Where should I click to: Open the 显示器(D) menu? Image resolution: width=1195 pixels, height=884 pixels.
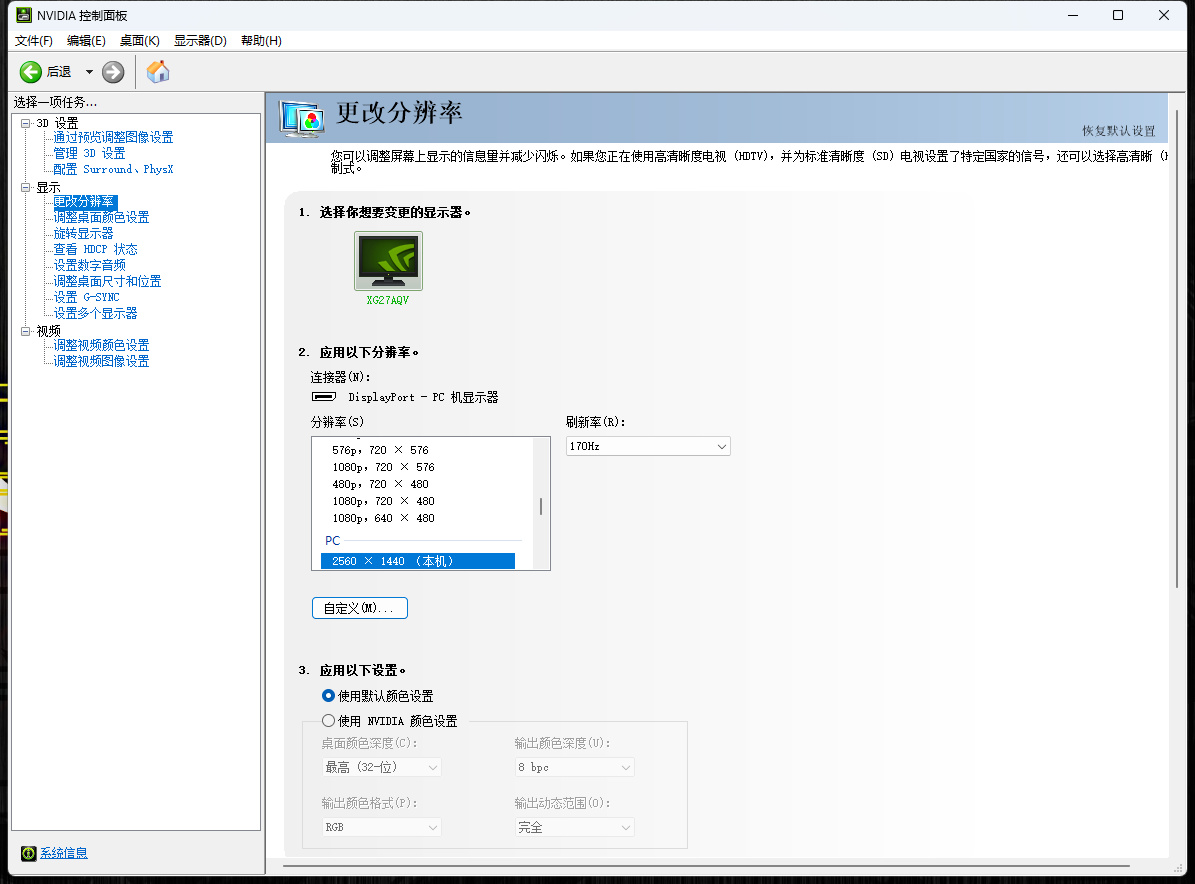(200, 40)
